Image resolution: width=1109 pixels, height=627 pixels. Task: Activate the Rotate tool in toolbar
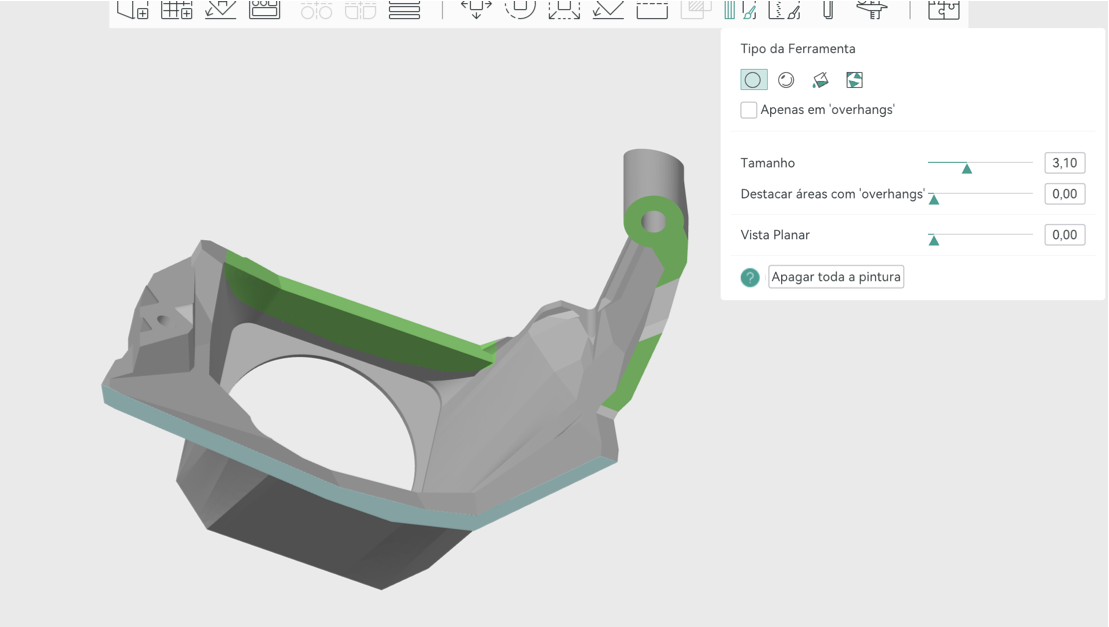coord(520,10)
